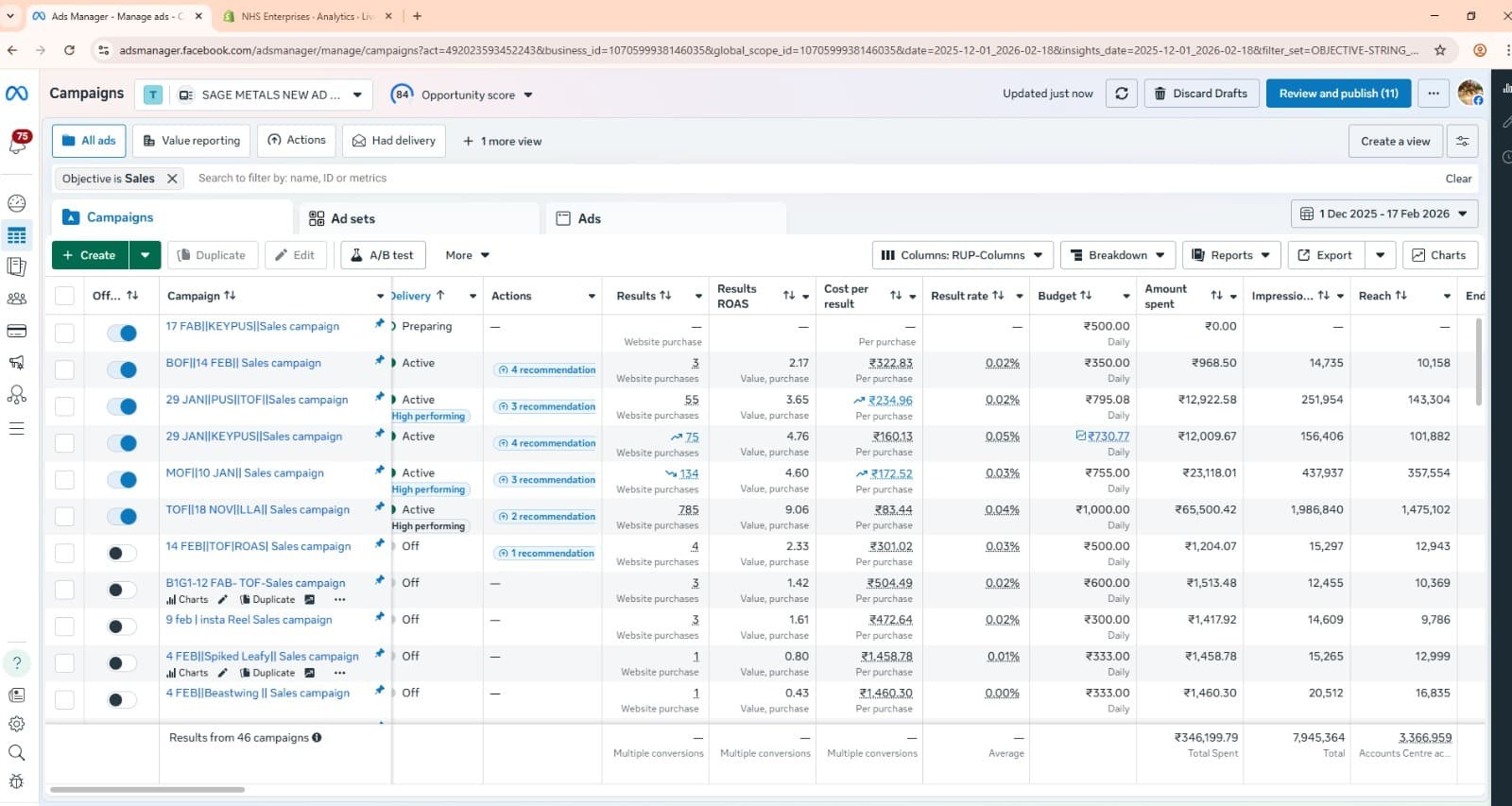The image size is (1512, 806).
Task: Click the edit pencil under B1G1-12 FAB campaign
Action: [223, 600]
